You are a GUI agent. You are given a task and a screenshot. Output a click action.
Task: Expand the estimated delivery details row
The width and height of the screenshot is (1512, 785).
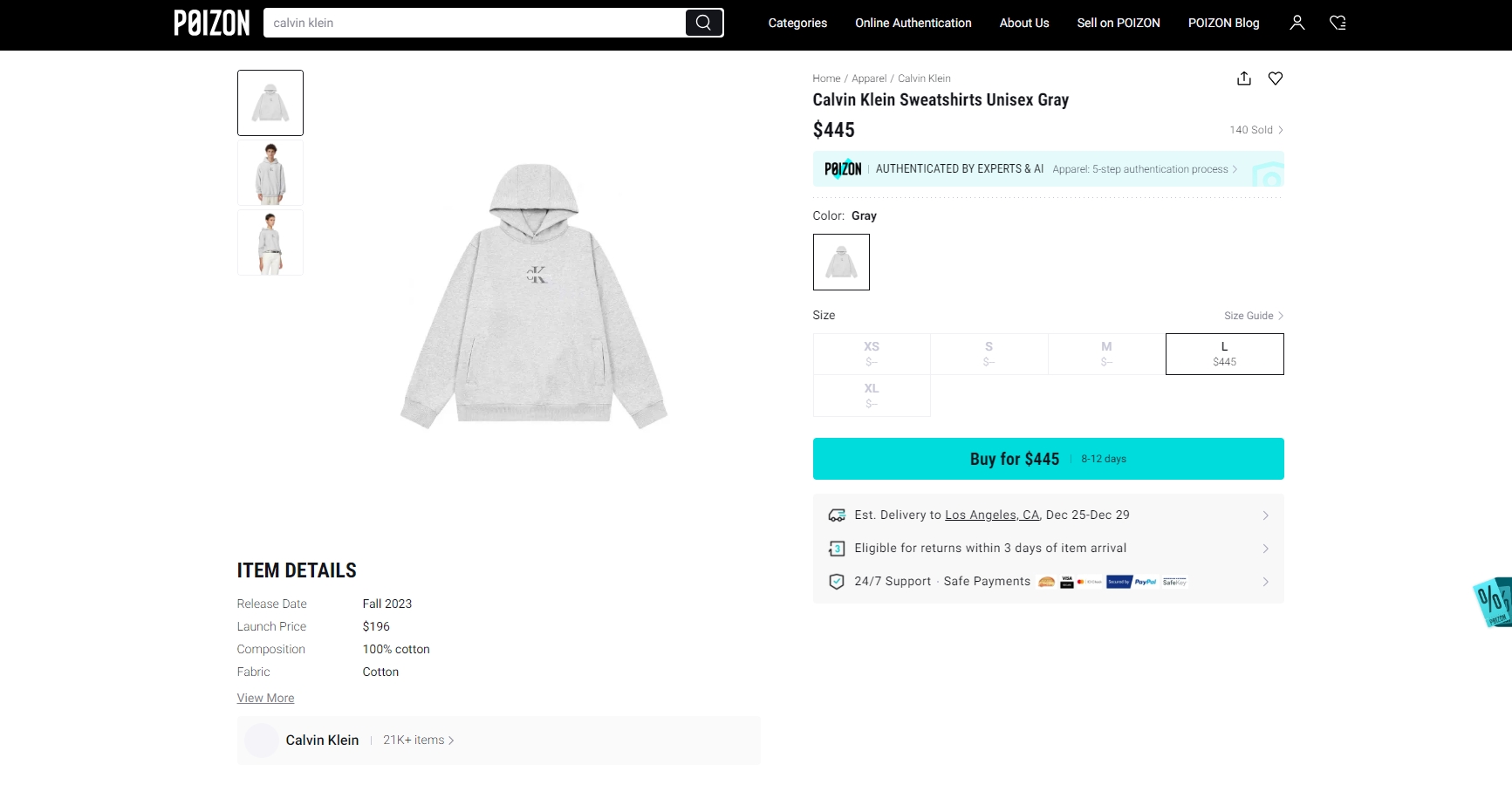point(1265,515)
